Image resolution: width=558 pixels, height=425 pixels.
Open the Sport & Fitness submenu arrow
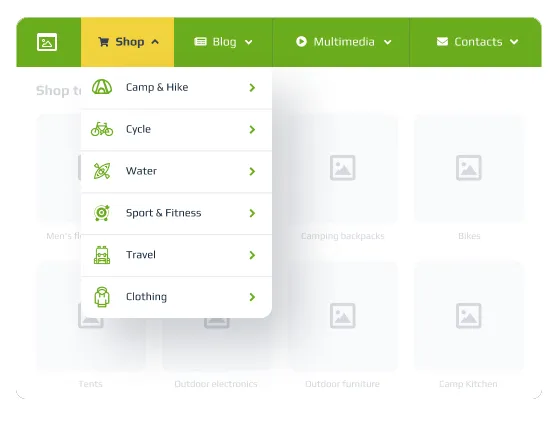coord(252,213)
